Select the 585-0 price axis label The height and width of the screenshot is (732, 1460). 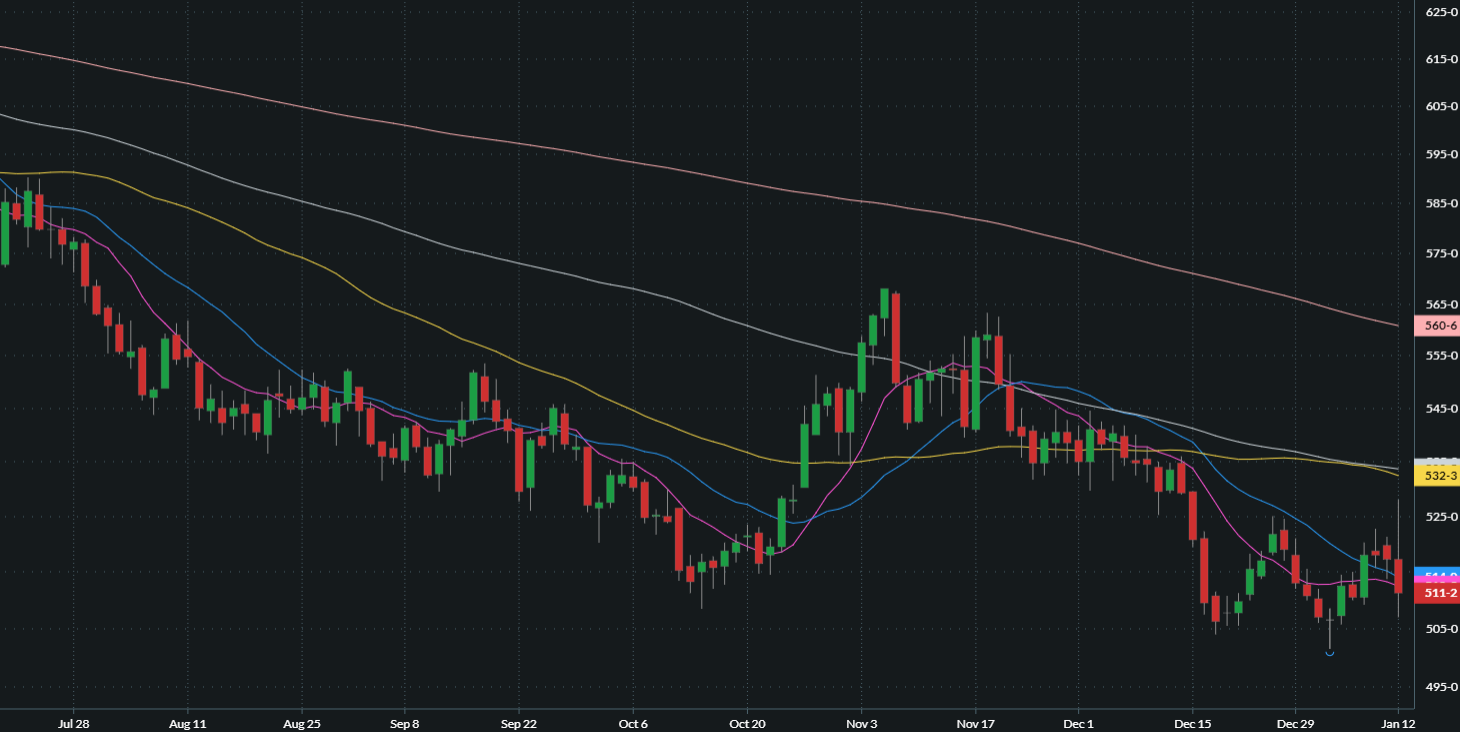click(1441, 203)
